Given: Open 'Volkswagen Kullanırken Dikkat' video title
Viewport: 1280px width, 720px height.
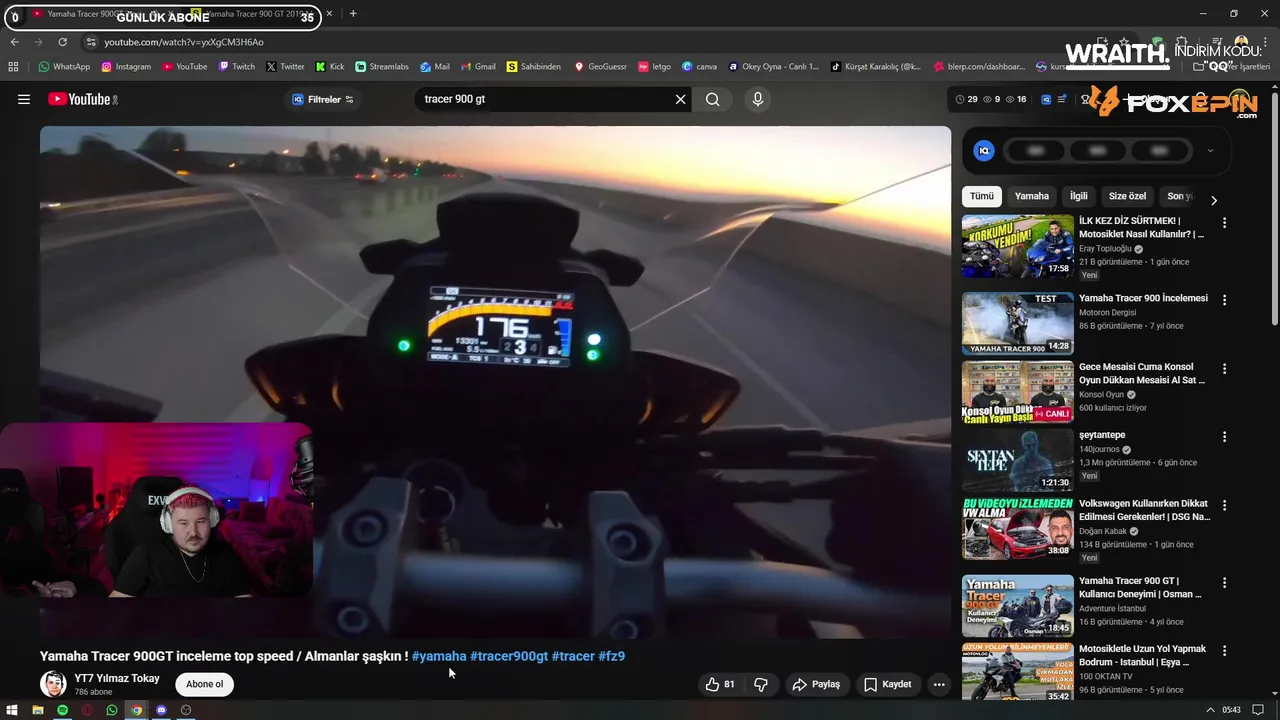Looking at the screenshot, I should [1144, 510].
